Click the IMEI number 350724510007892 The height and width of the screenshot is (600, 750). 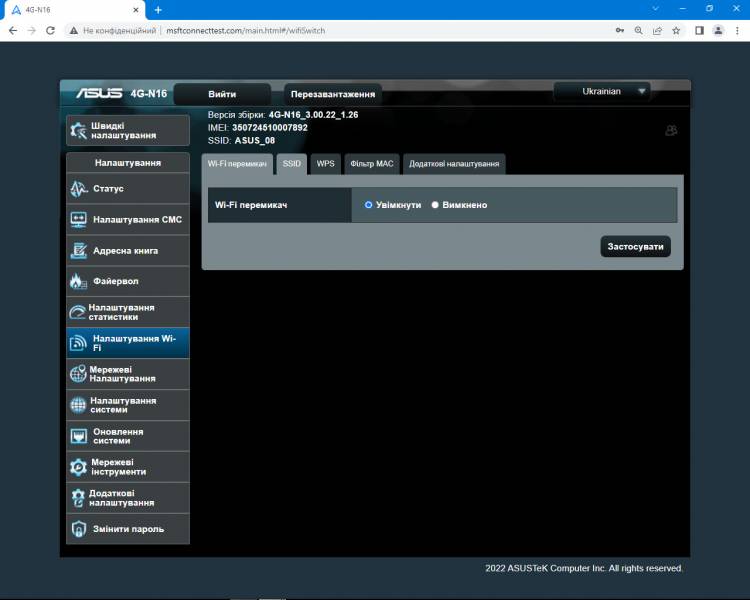(x=270, y=128)
